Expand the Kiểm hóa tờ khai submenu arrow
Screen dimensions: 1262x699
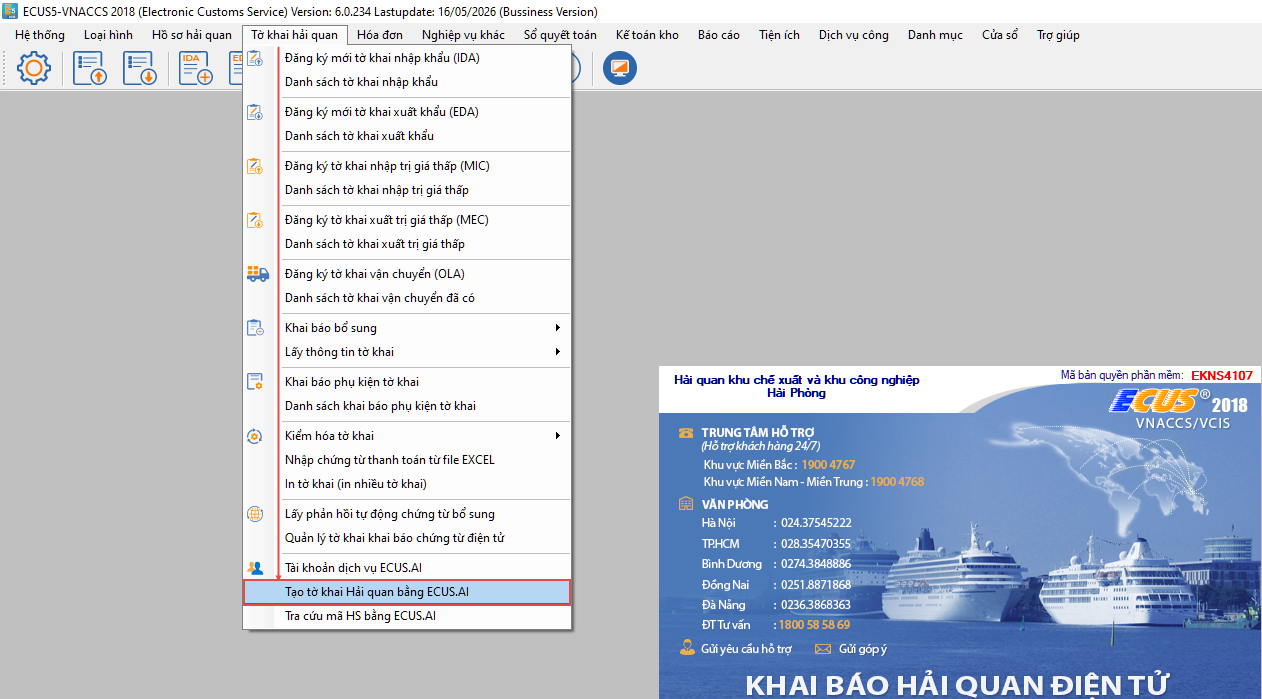(558, 436)
